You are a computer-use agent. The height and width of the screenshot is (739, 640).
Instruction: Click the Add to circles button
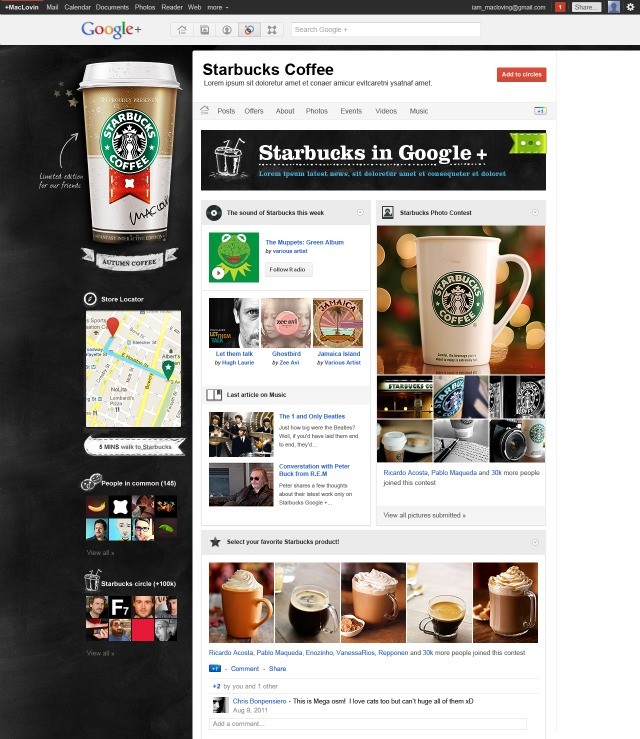point(521,75)
